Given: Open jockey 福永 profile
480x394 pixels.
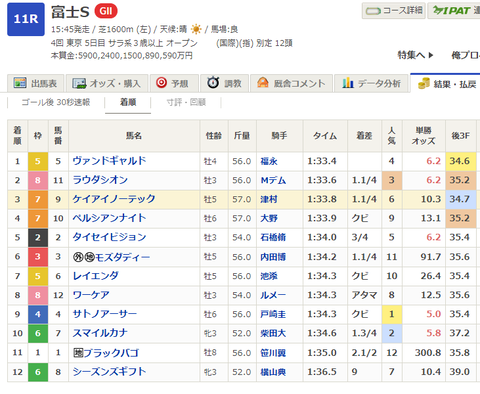Looking at the screenshot, I should click(269, 161).
